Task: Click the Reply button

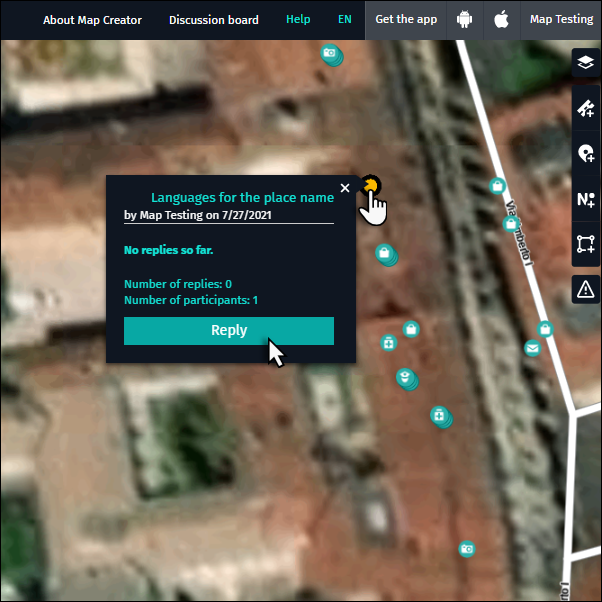Action: click(x=229, y=331)
